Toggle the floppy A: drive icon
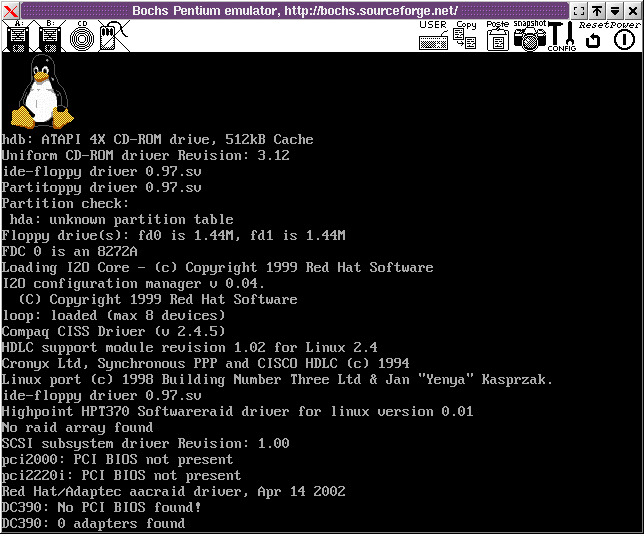 [17, 36]
